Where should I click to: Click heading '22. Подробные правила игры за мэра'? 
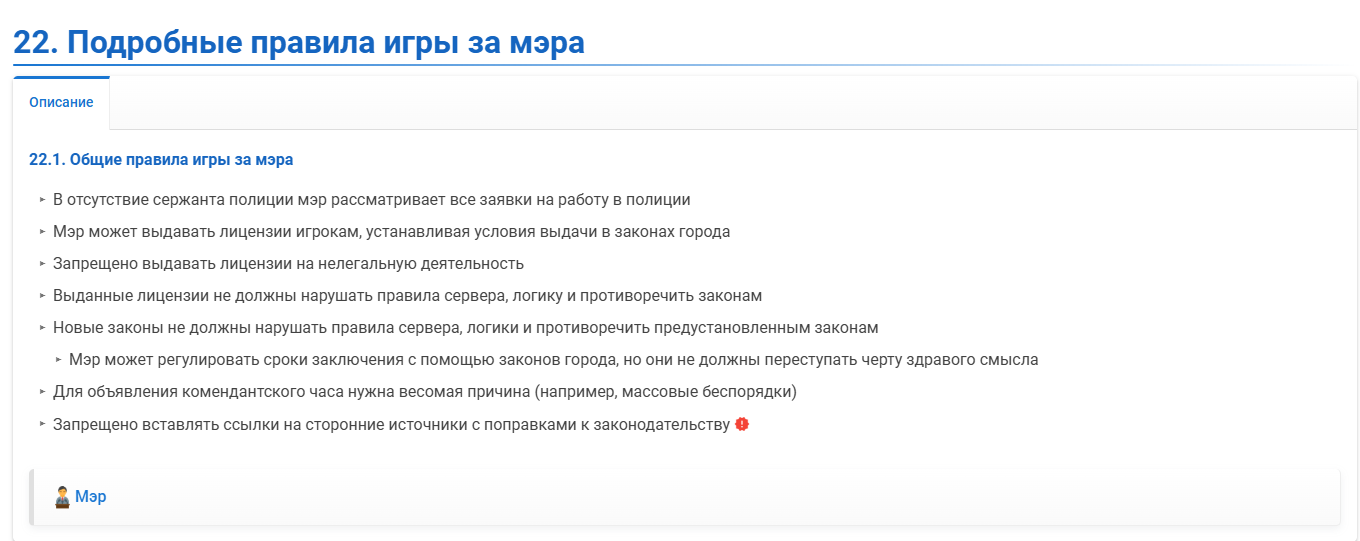point(299,43)
